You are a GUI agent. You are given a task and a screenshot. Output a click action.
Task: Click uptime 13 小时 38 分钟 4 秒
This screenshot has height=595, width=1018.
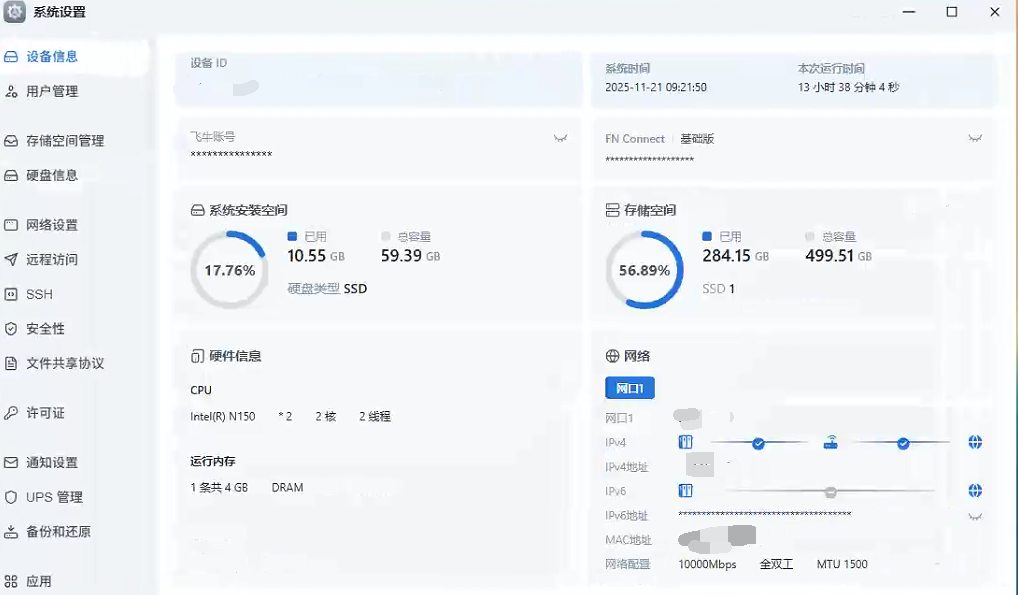click(849, 87)
